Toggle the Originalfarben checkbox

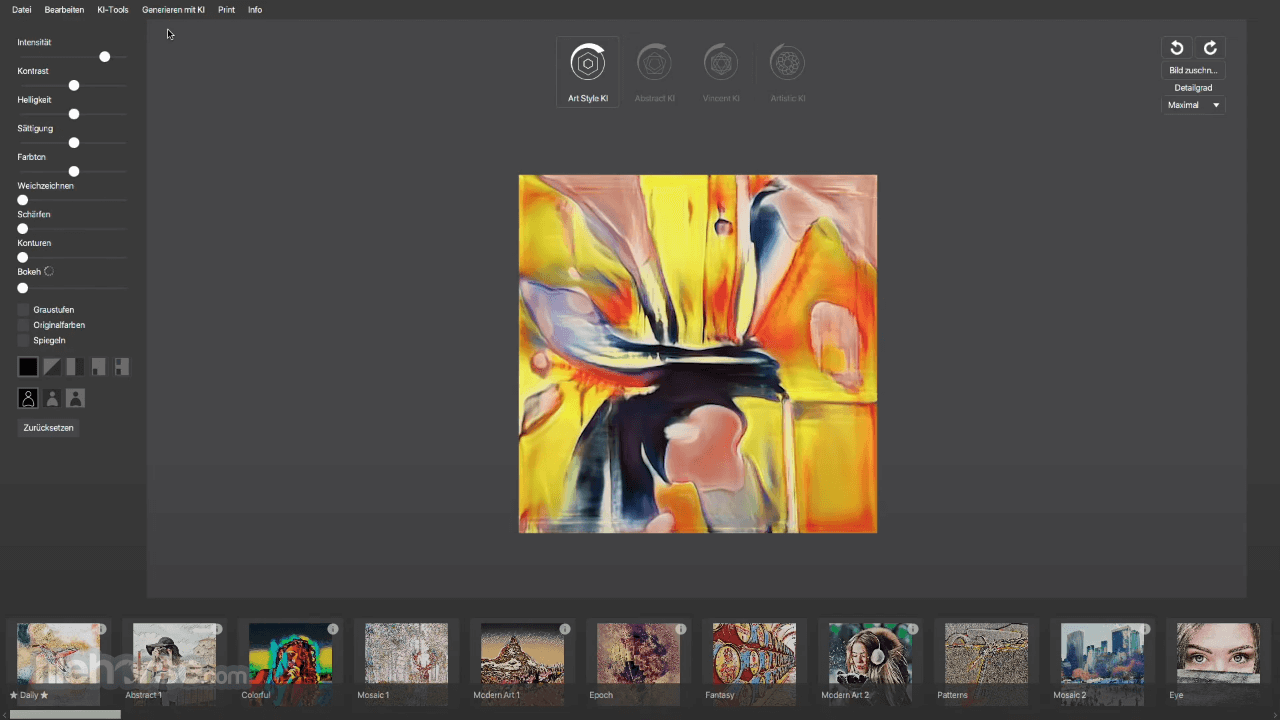(x=24, y=325)
